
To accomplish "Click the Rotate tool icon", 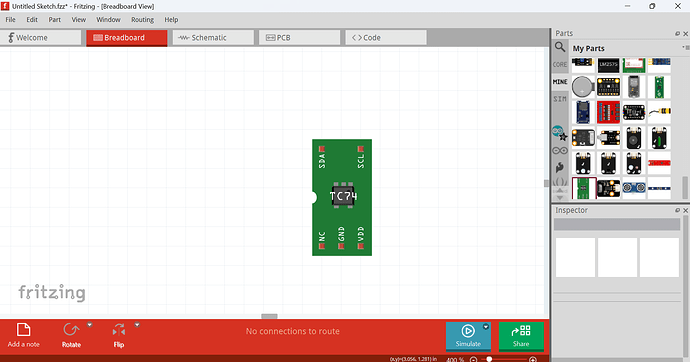I will click(71, 330).
